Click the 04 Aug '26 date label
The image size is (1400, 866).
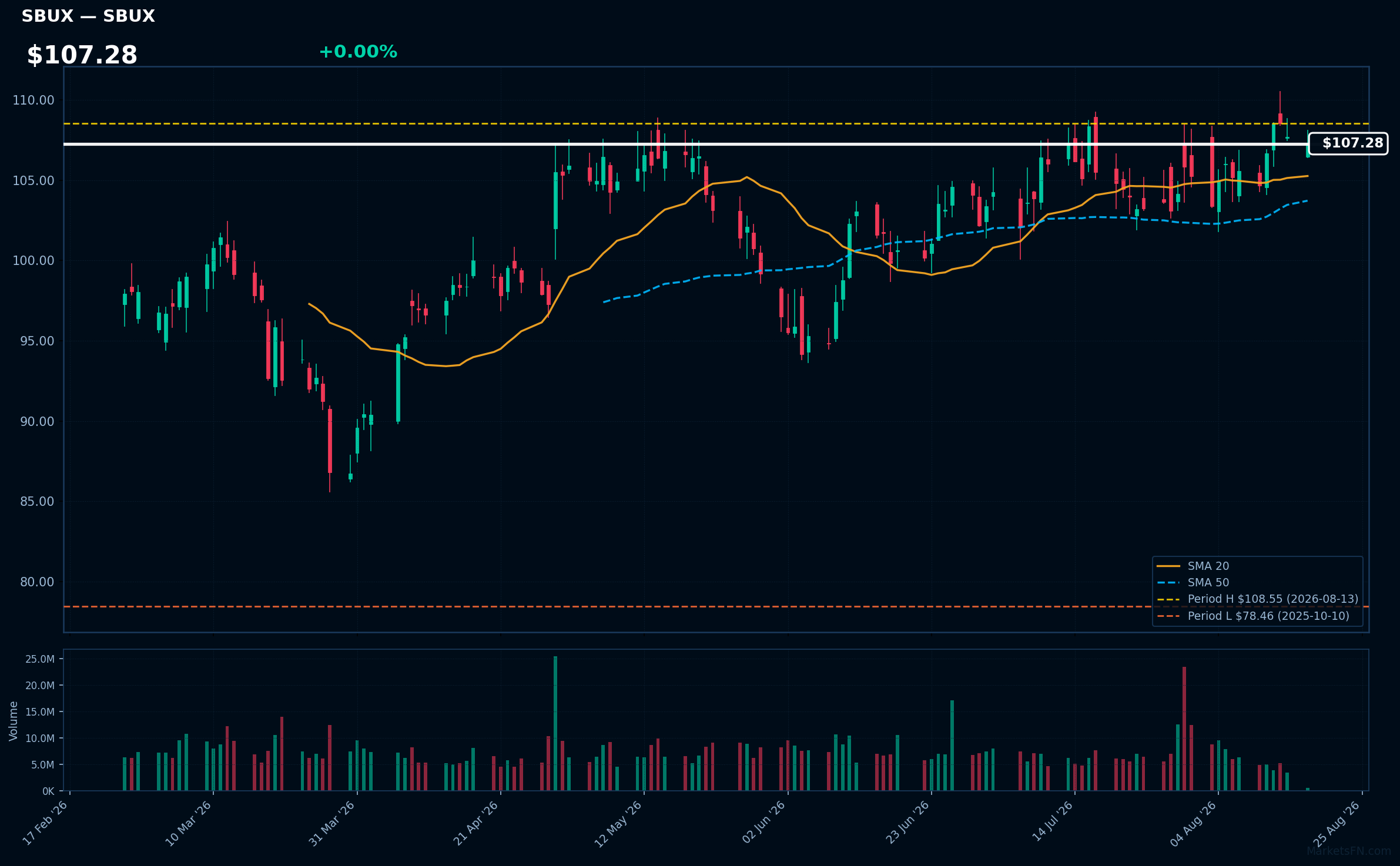pos(1193,823)
